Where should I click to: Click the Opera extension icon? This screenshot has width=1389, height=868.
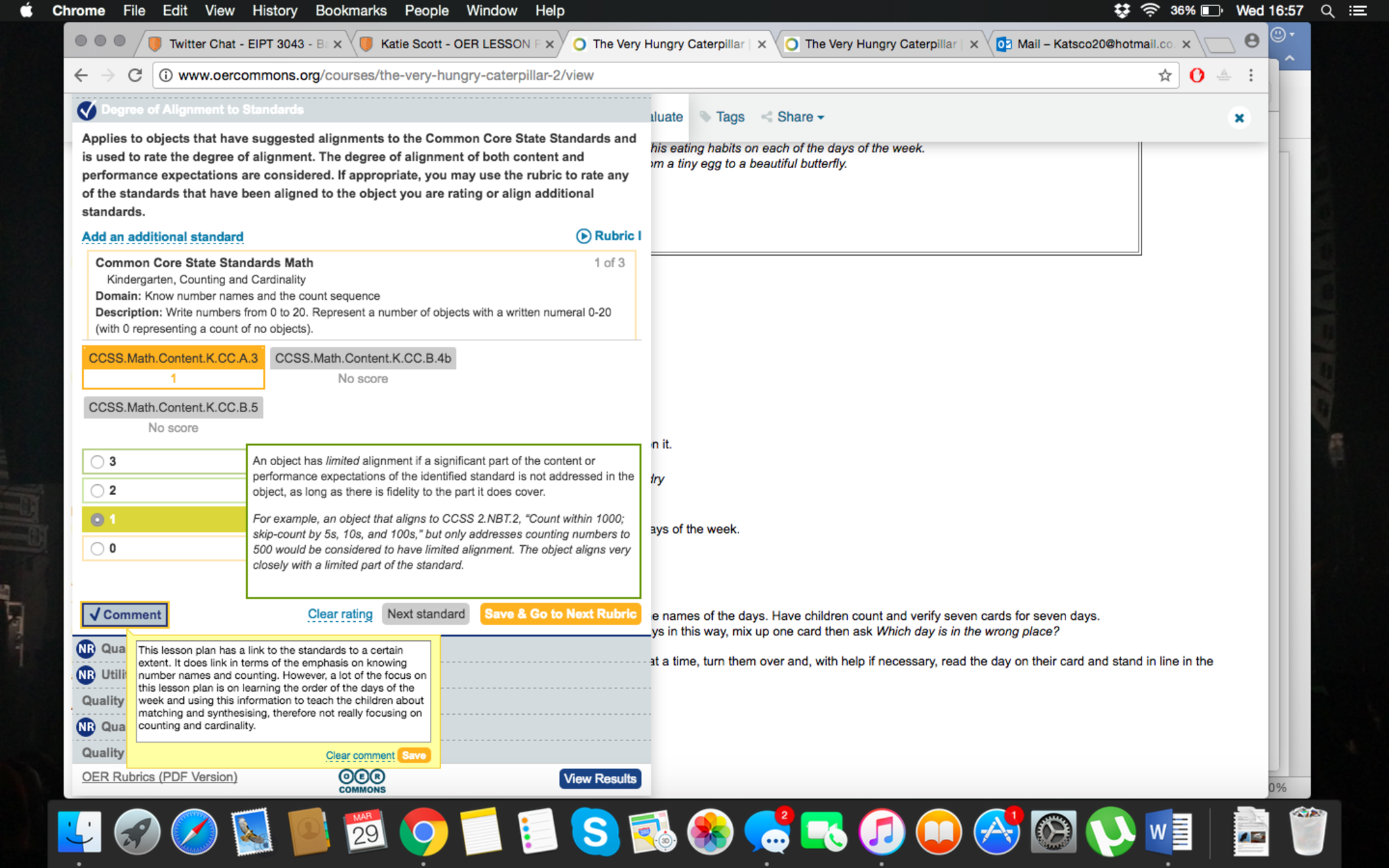coord(1196,75)
